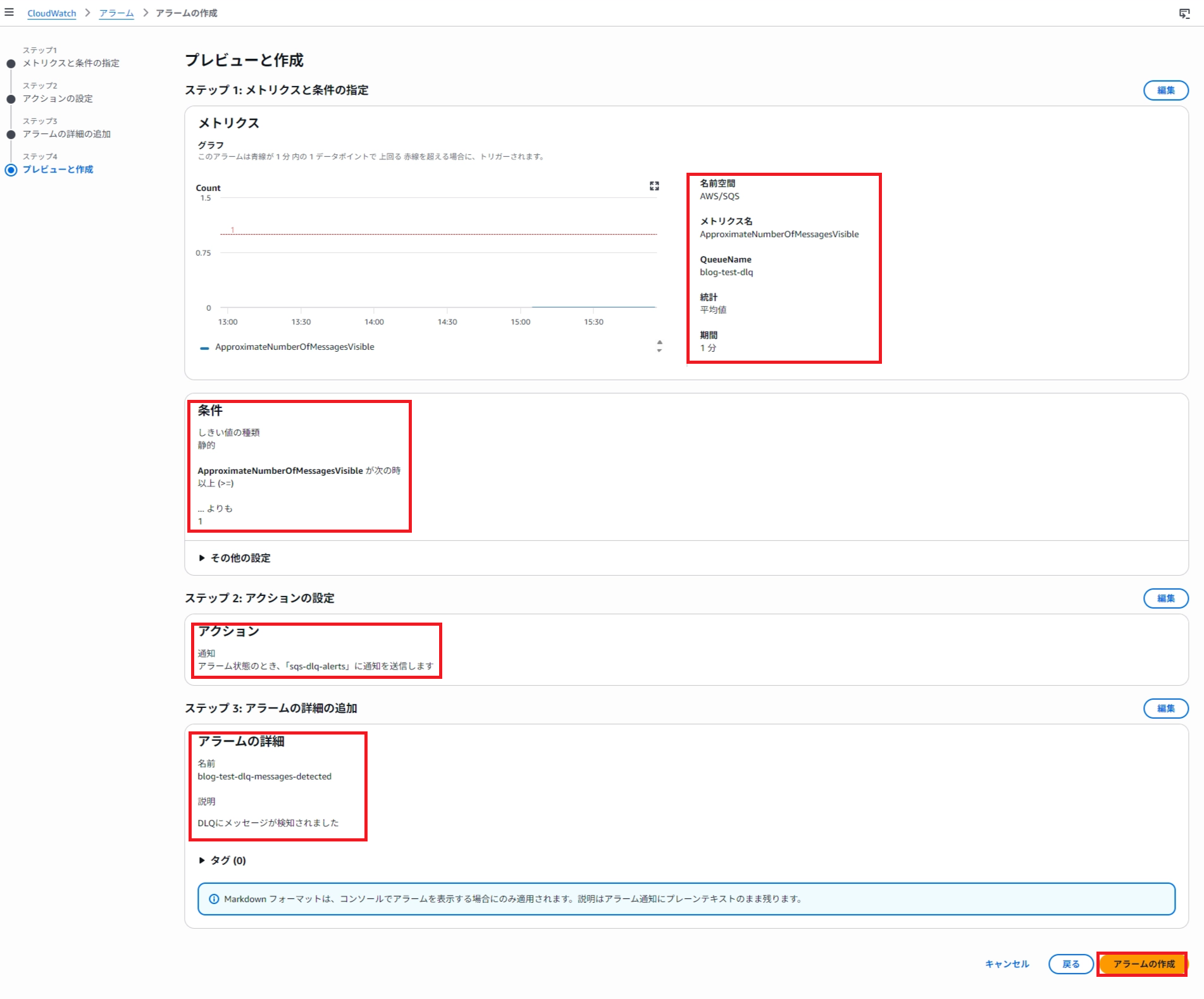Click the blue legend swatch for ApproximateNumberOfMessagesVisible

(204, 348)
